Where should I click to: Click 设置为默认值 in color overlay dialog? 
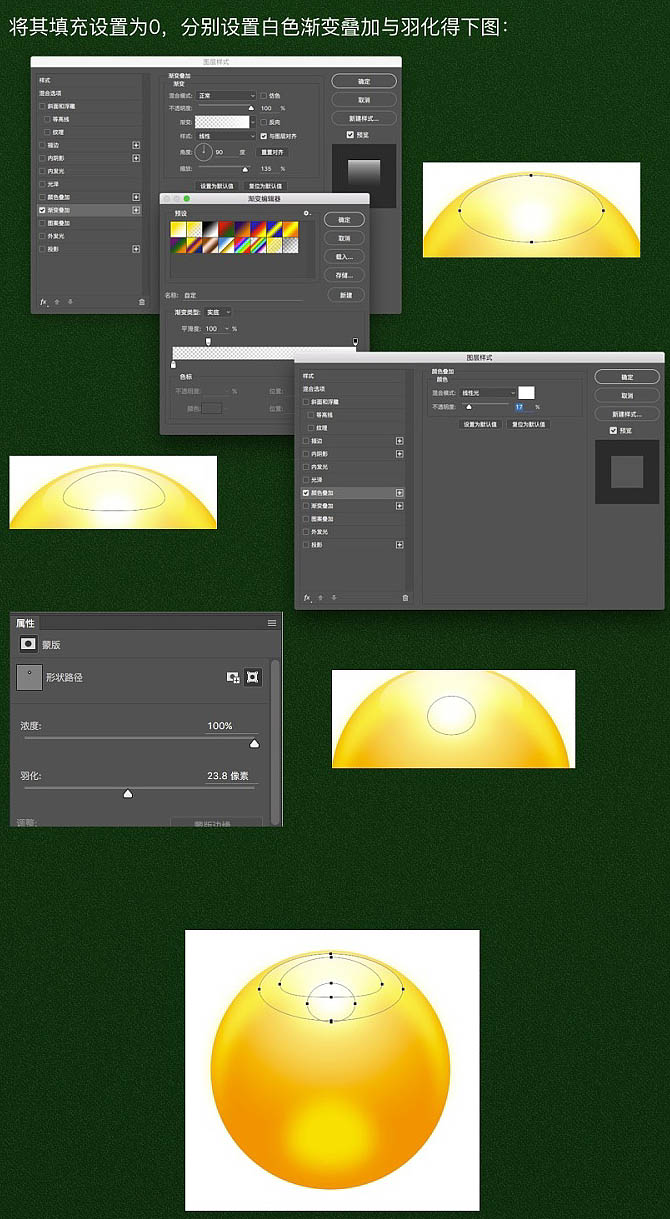(480, 424)
